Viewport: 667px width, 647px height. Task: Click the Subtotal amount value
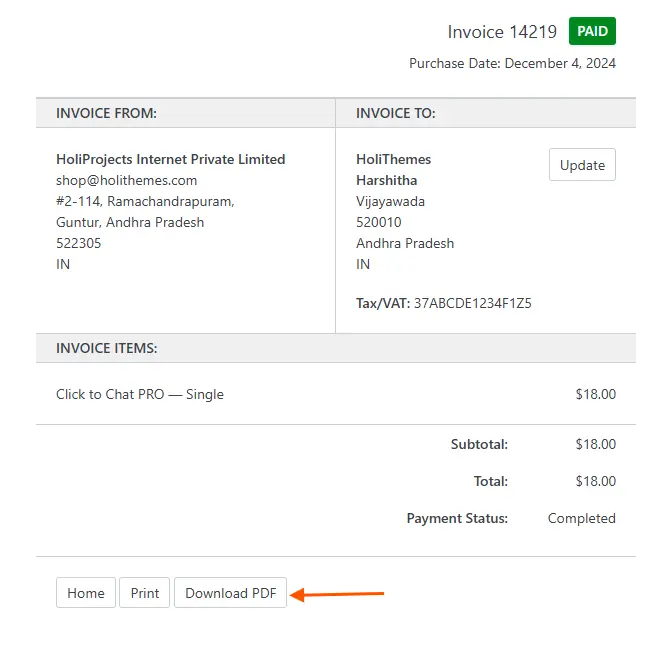coord(595,444)
